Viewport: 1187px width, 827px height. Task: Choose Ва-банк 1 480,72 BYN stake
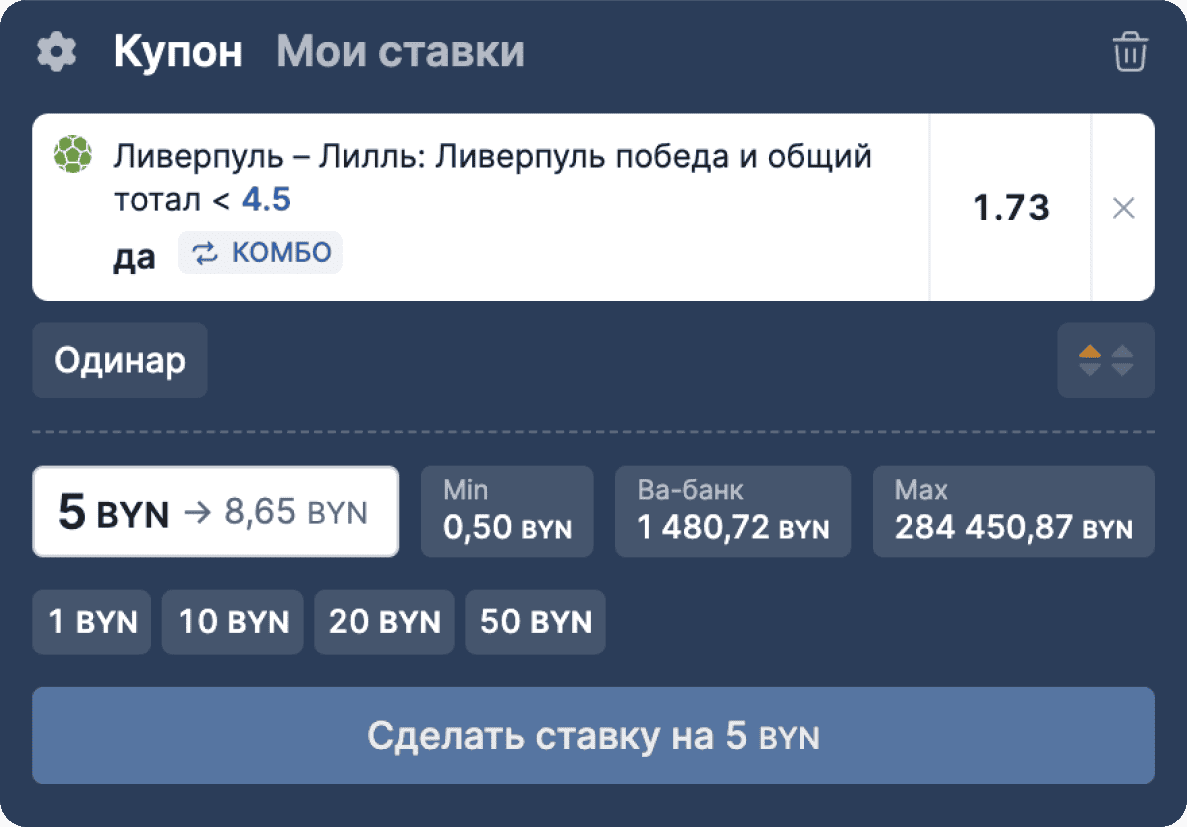coord(732,511)
